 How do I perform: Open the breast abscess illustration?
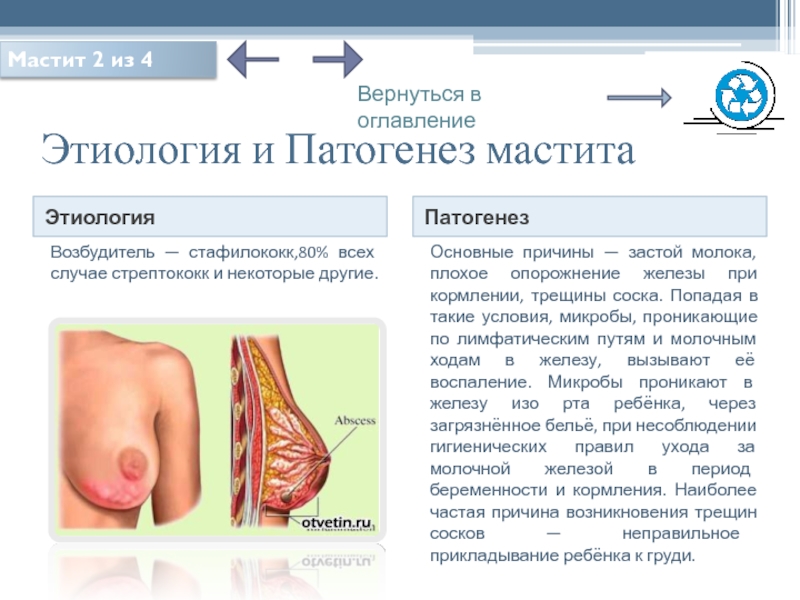coord(217,430)
